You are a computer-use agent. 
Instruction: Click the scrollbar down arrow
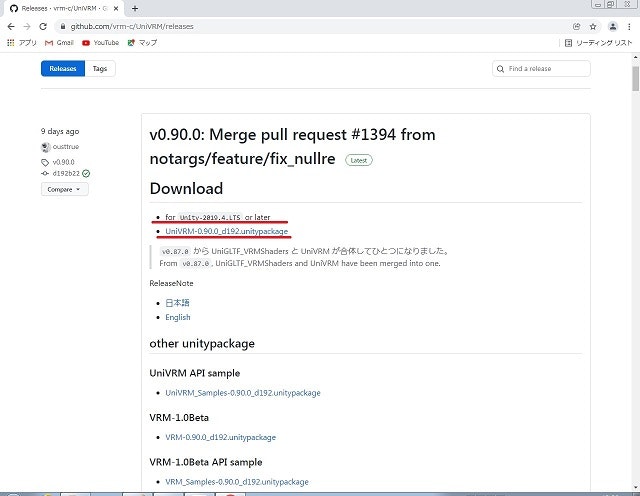pos(636,487)
